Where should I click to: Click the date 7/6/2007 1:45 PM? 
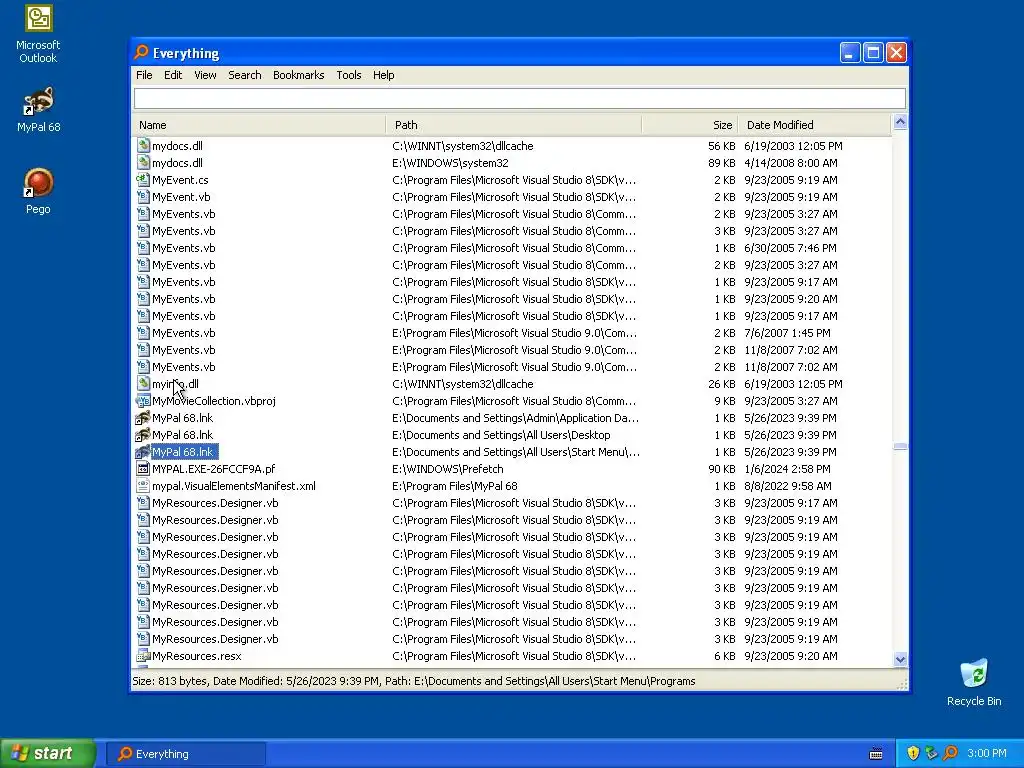(787, 332)
